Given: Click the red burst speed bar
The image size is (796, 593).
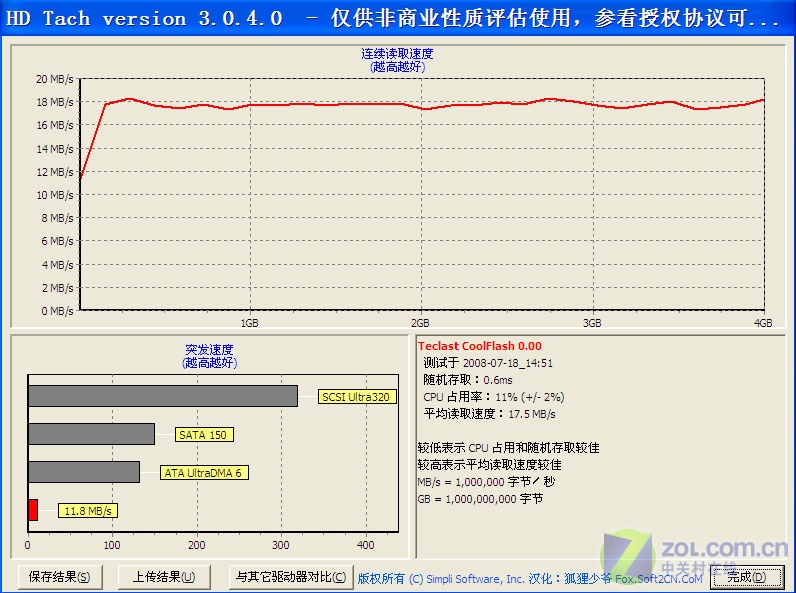Looking at the screenshot, I should [33, 510].
